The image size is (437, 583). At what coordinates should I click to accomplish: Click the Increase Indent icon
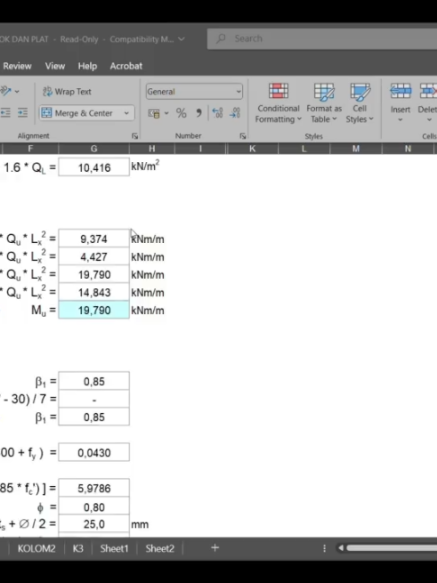(23, 113)
